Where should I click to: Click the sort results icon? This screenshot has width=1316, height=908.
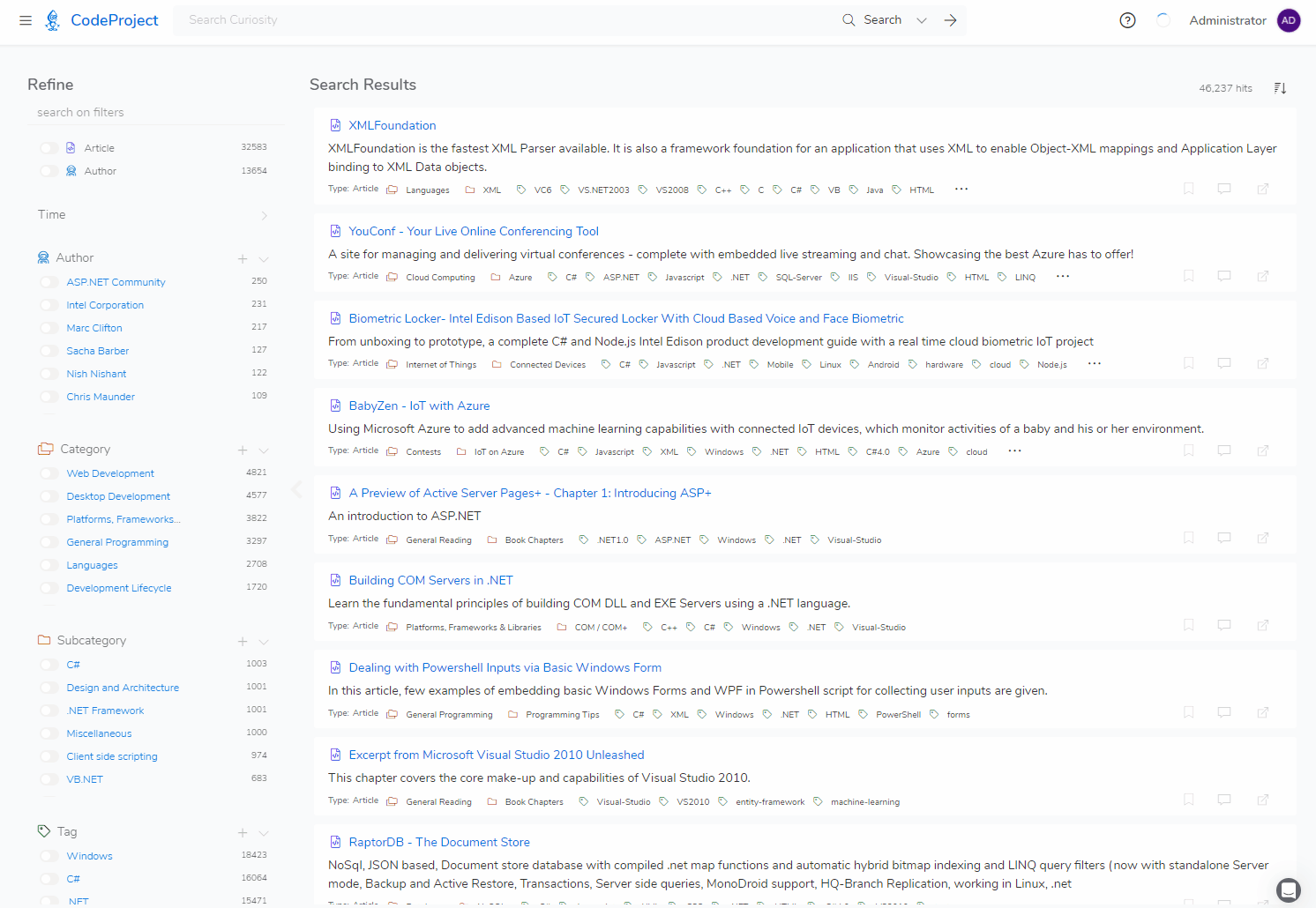(1280, 87)
